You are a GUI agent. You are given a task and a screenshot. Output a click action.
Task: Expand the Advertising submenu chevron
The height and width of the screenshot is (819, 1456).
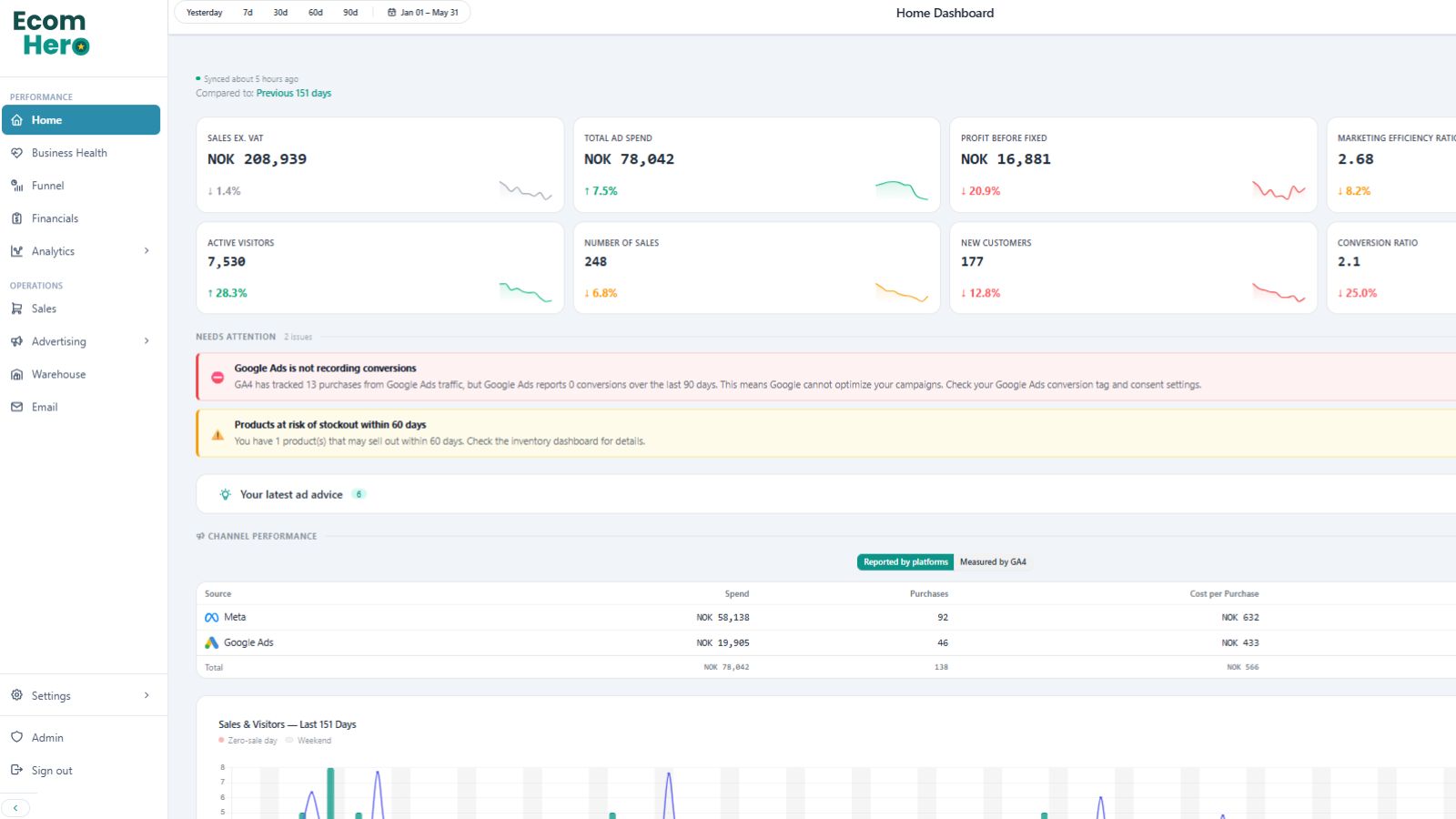[147, 341]
